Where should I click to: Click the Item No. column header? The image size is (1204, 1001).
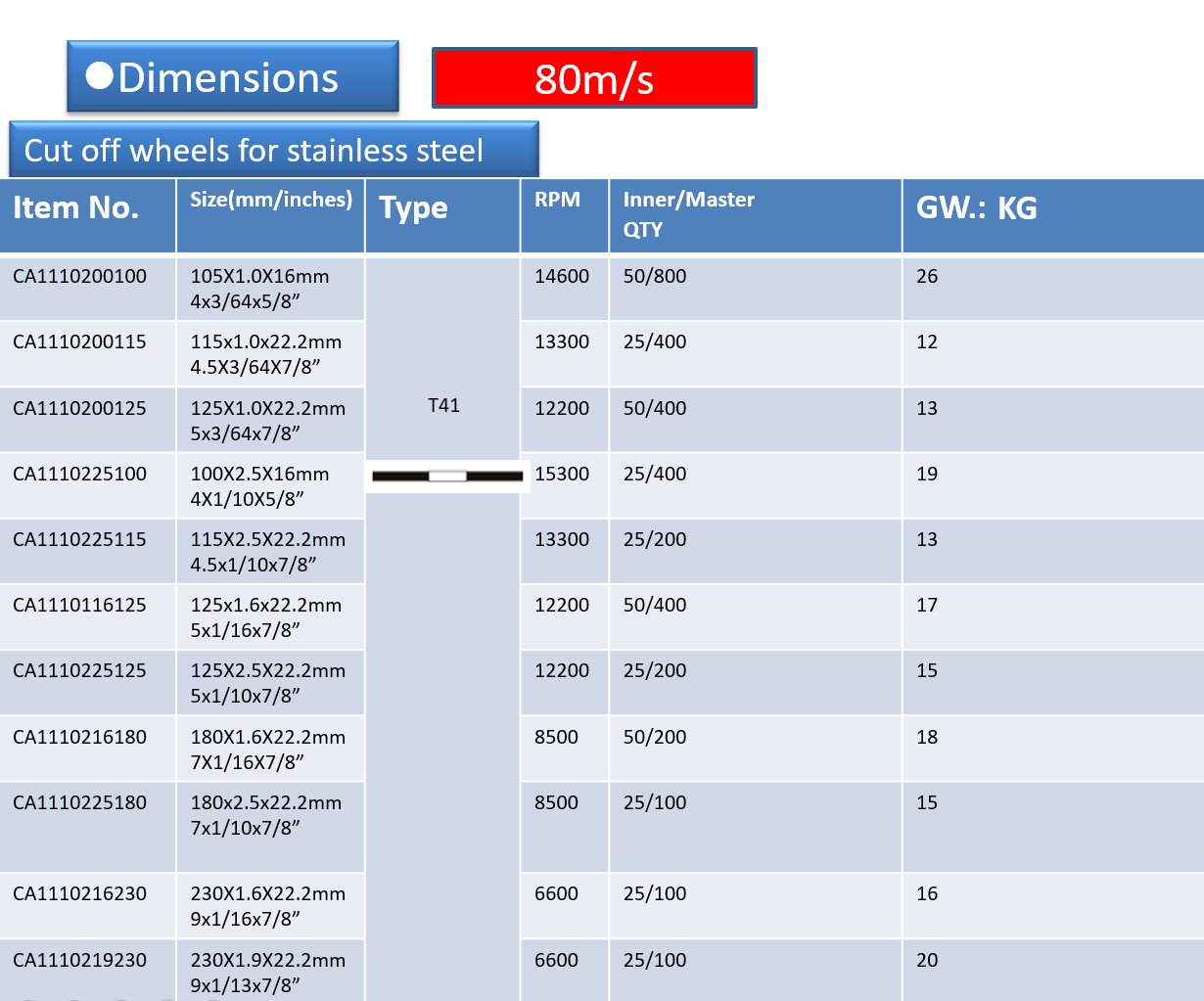click(x=76, y=208)
